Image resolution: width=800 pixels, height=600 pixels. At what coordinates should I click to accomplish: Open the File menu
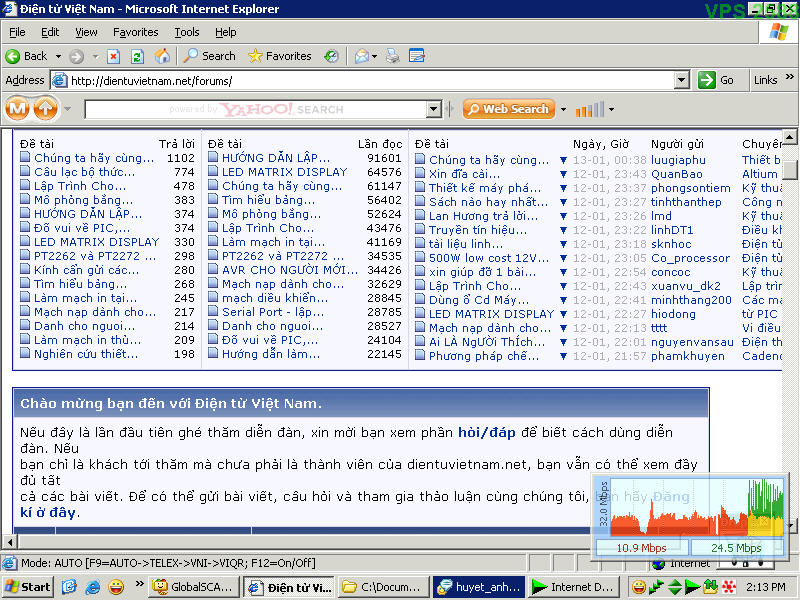pyautogui.click(x=17, y=32)
